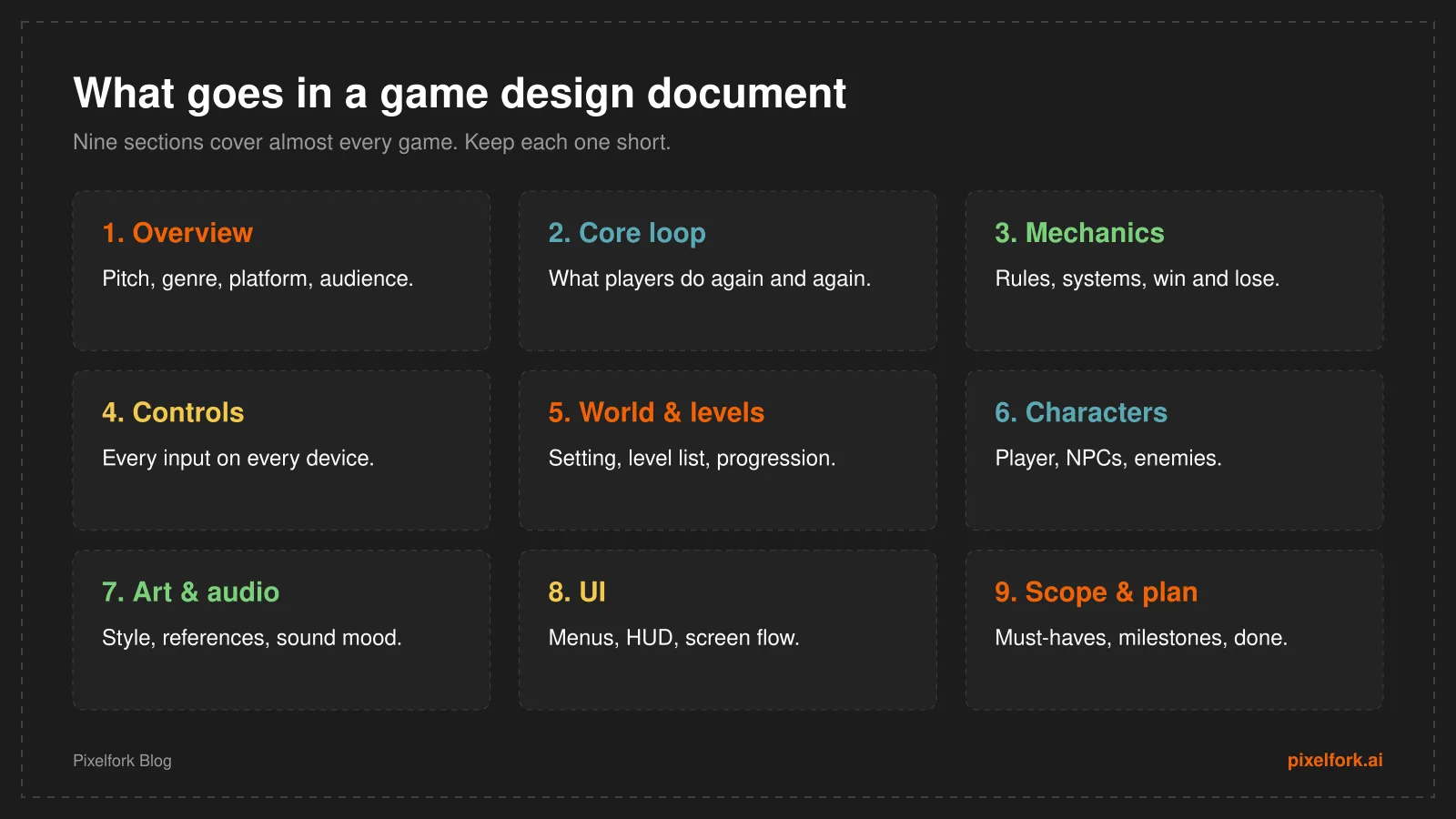This screenshot has width=1456, height=819.
Task: Click "Rules, systems, win and lose."
Action: coord(1137,279)
